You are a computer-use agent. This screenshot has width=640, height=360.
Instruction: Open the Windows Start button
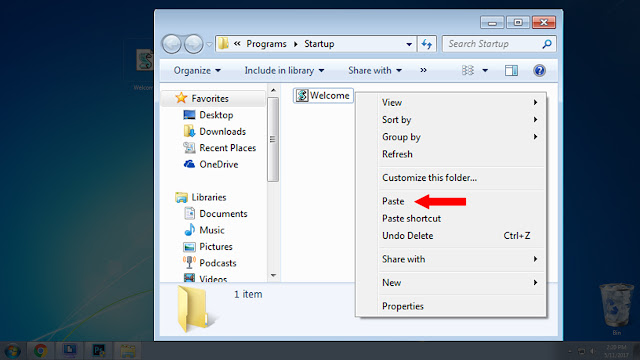pyautogui.click(x=12, y=351)
